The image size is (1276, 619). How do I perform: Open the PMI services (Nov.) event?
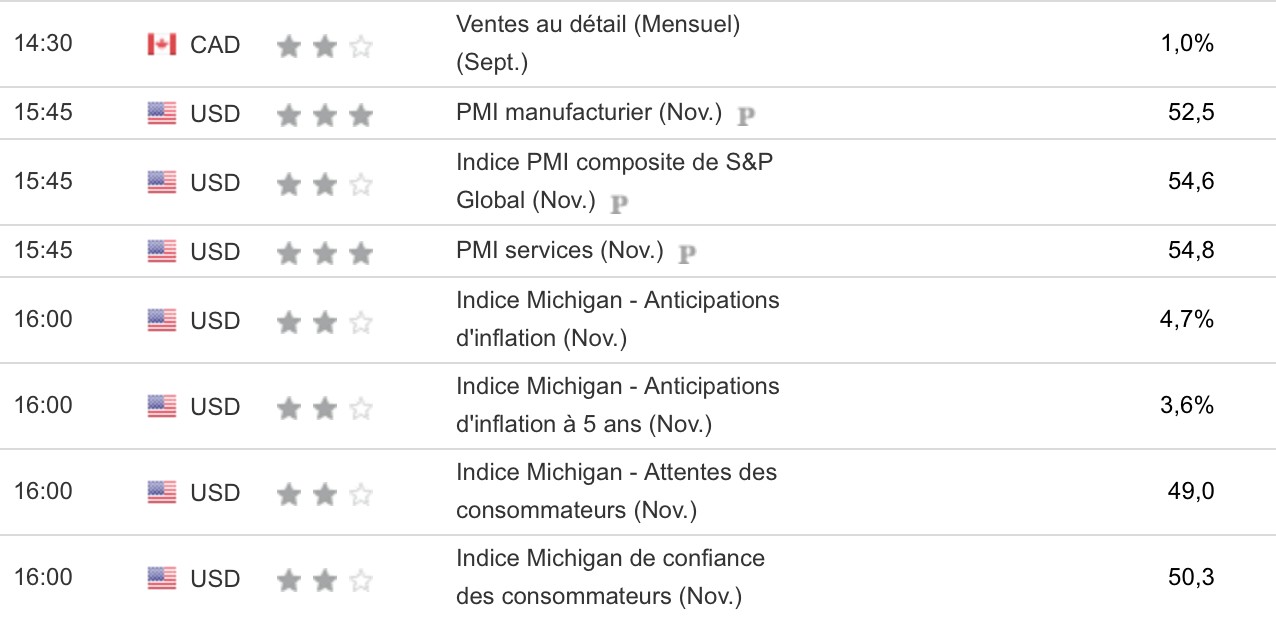pos(559,250)
